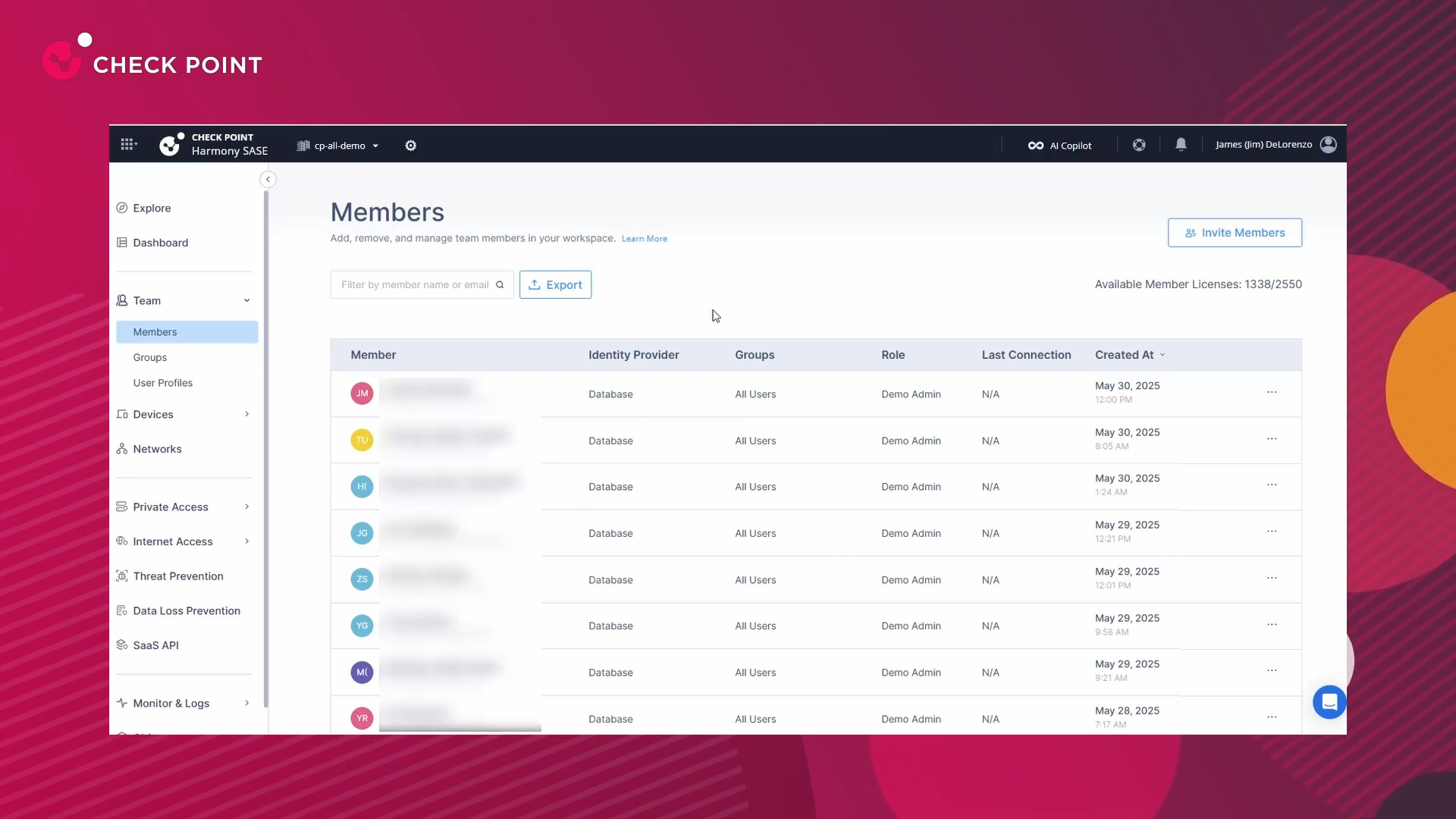This screenshot has height=819, width=1456.
Task: Open the chat support bubble
Action: (x=1329, y=702)
